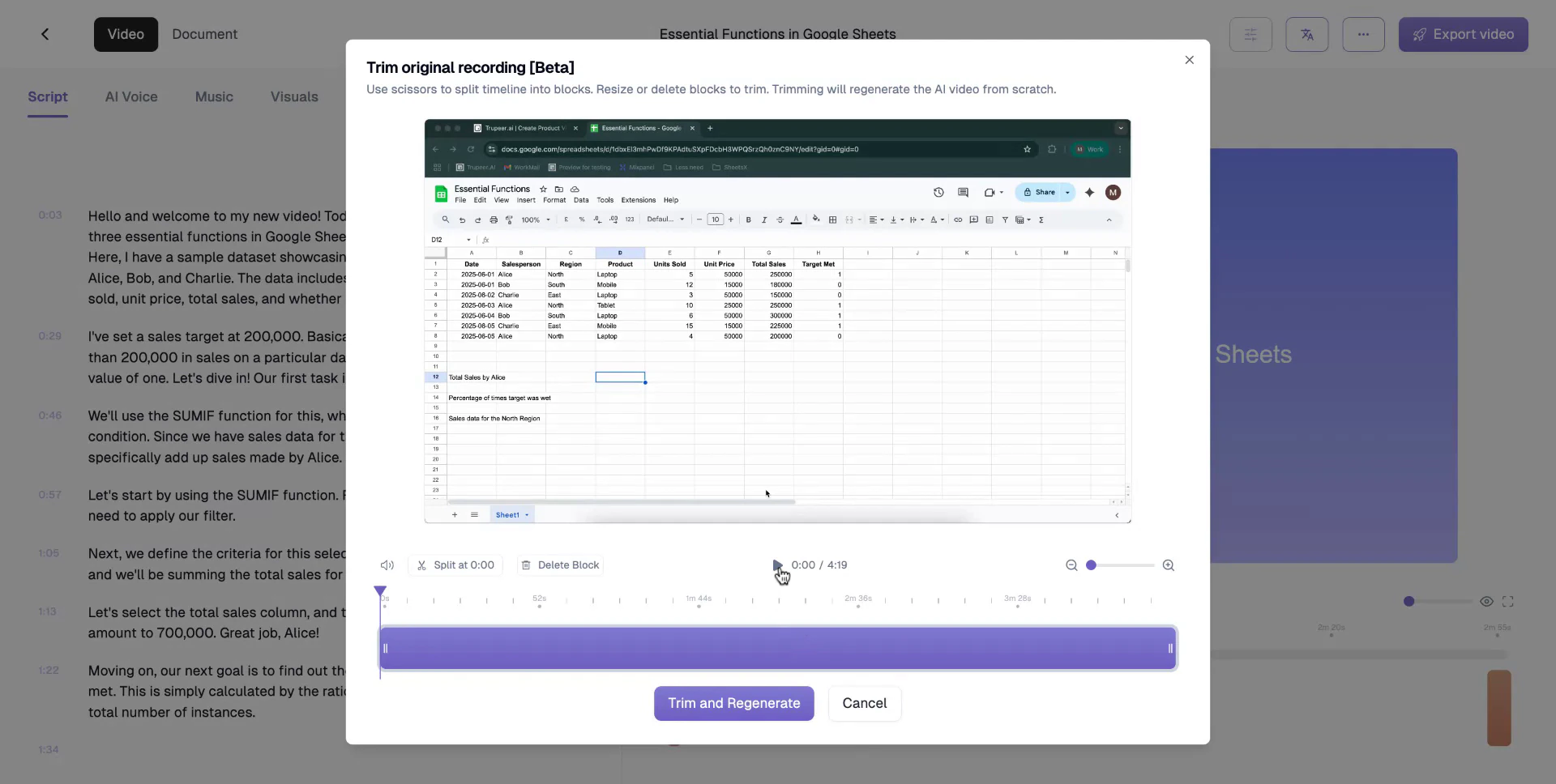
Task: Mute the trim timeline audio
Action: tap(387, 565)
